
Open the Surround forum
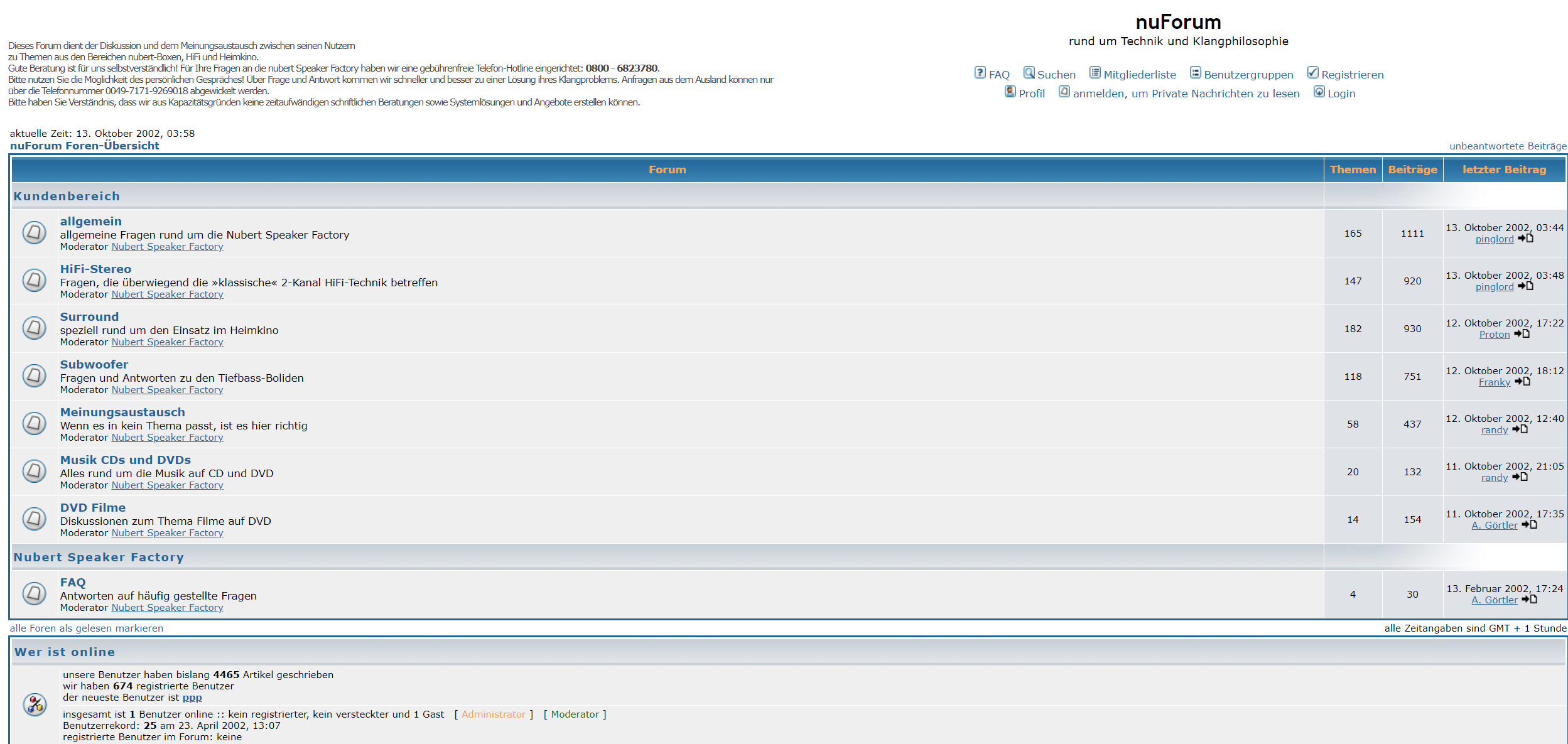click(89, 316)
